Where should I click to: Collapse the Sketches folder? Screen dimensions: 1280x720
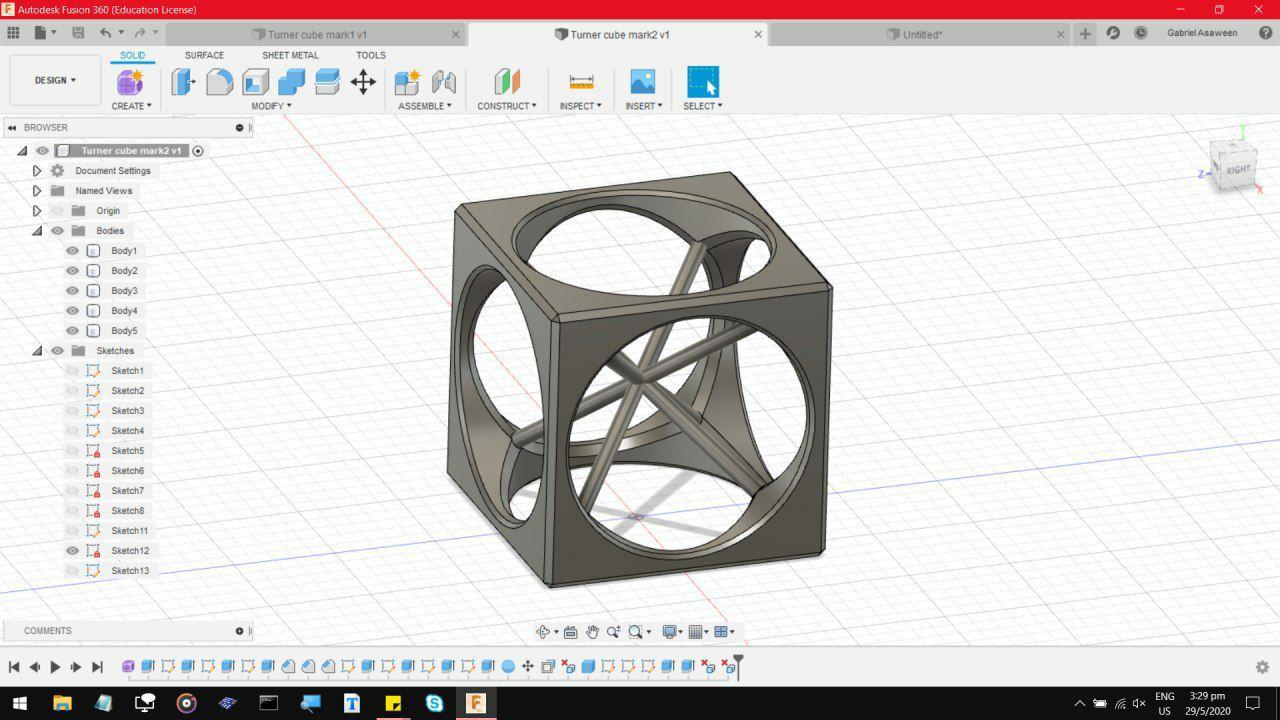[37, 351]
